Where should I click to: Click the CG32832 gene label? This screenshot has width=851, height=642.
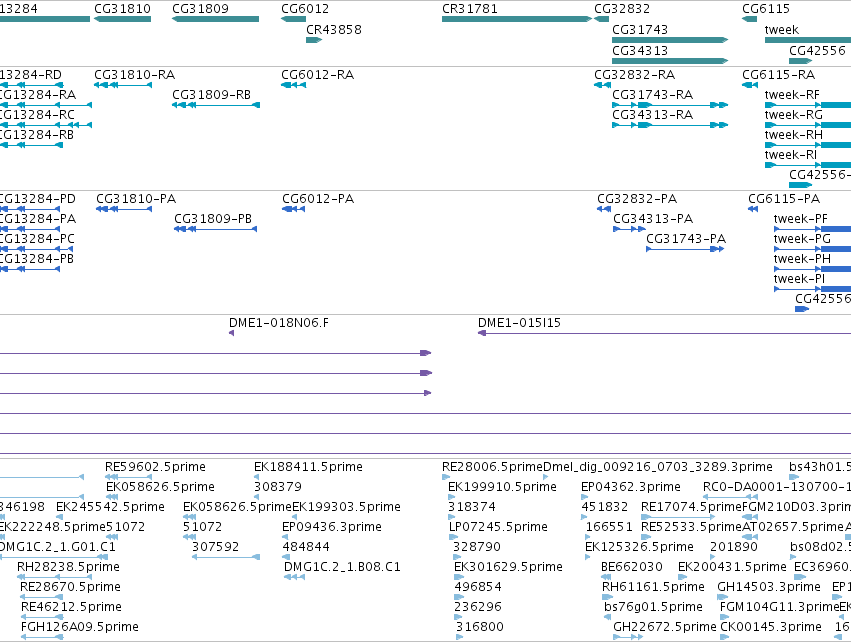click(622, 9)
